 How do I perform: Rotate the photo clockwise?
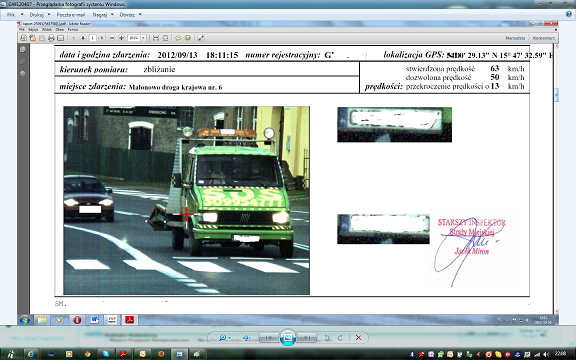click(x=340, y=338)
